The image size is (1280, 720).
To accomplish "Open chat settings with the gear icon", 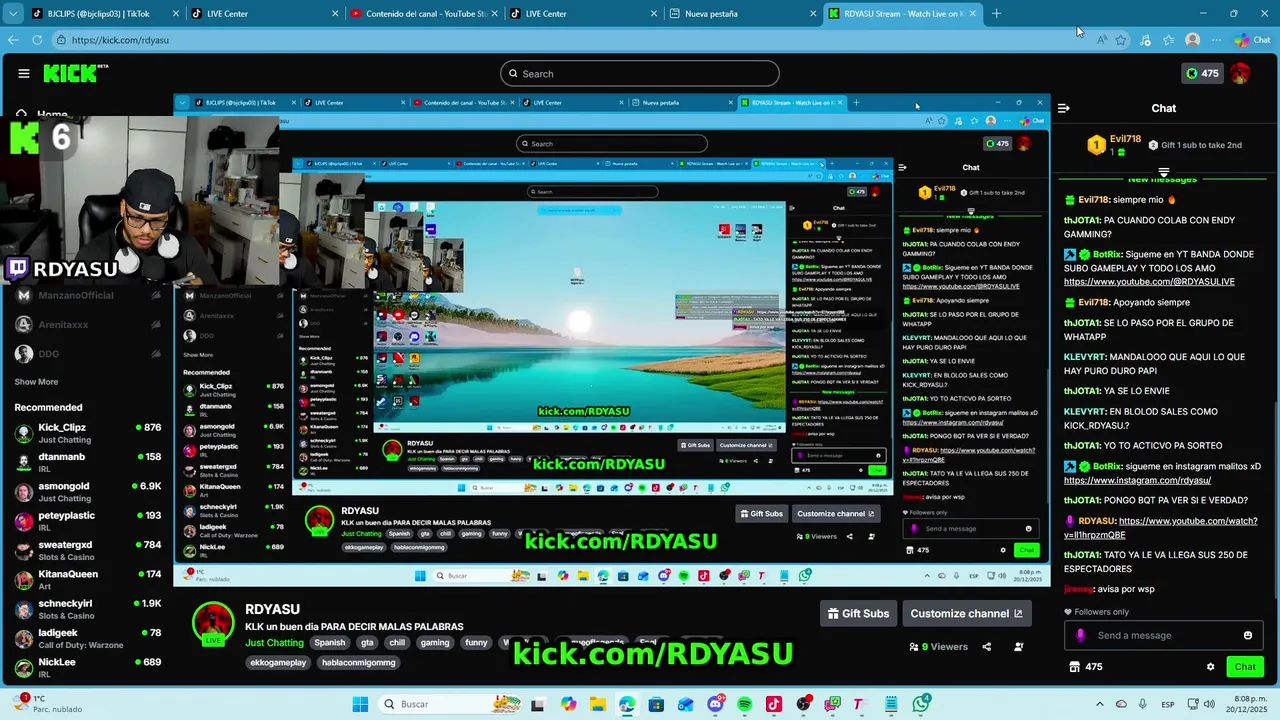I will (x=1210, y=667).
